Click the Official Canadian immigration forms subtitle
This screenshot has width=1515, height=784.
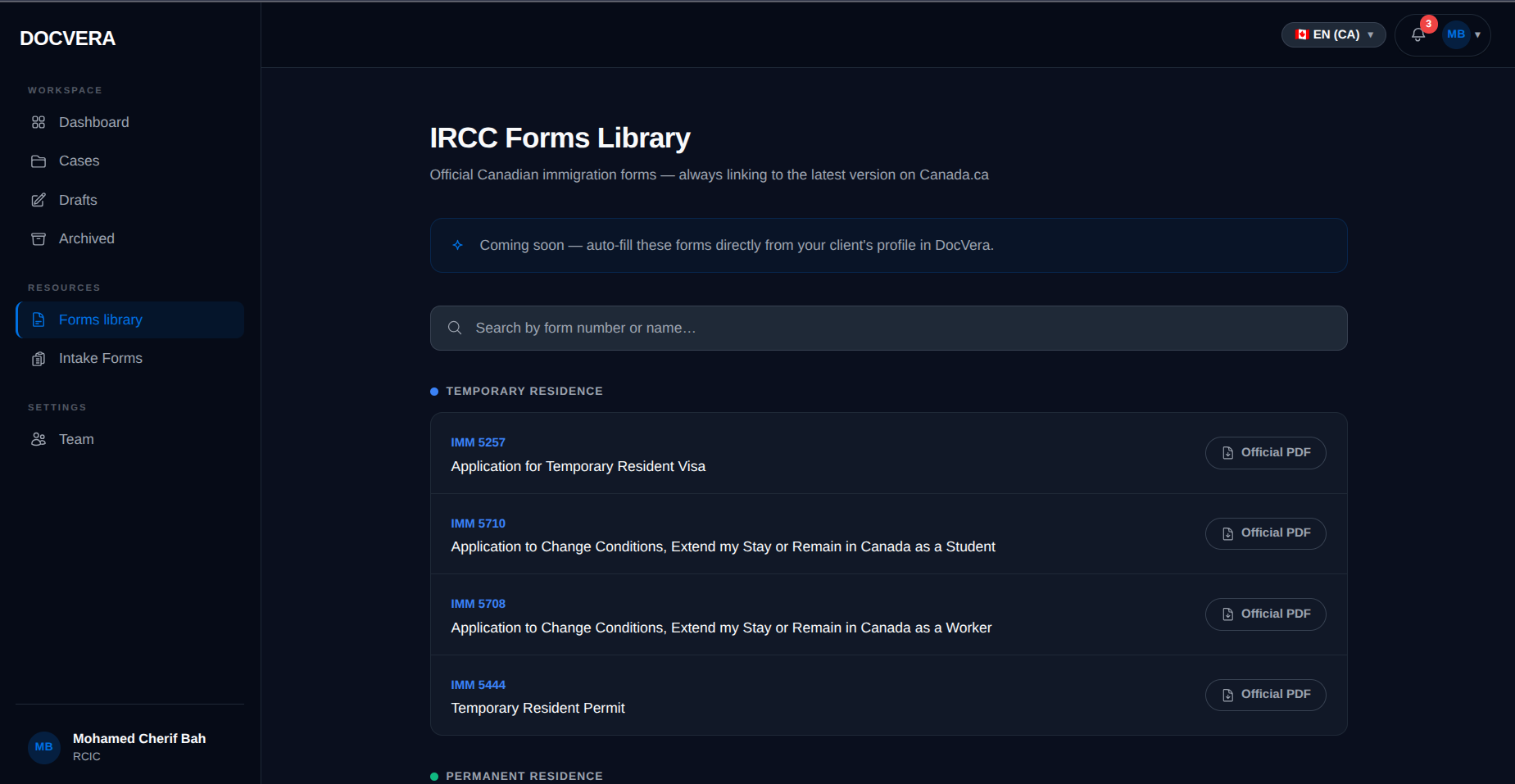[709, 174]
